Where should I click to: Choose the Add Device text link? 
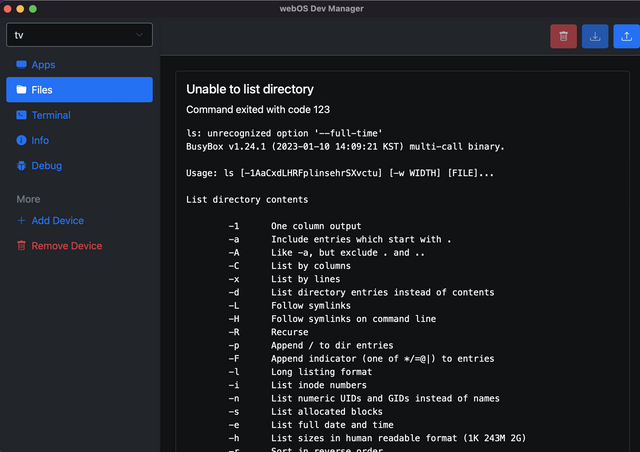point(58,221)
